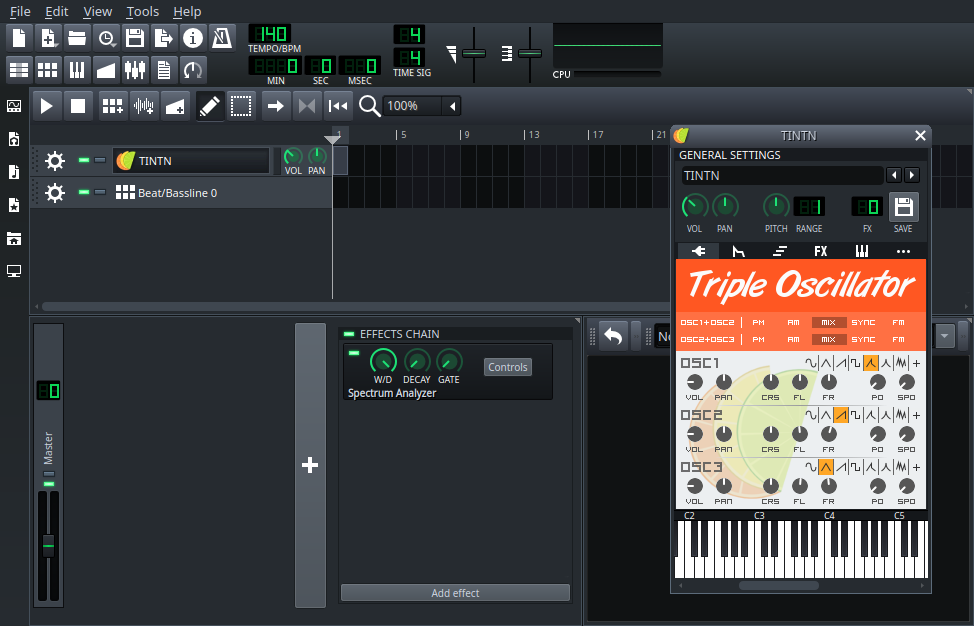Open TINTN track gear menu

pos(55,161)
